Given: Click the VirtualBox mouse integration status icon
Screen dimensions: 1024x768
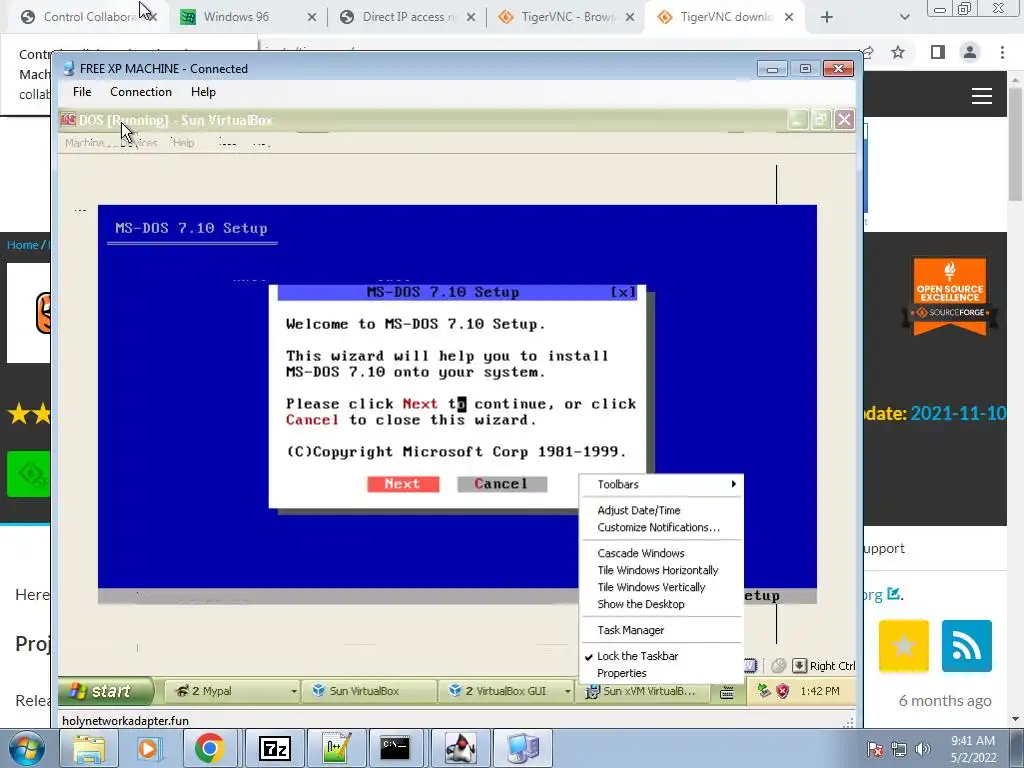Looking at the screenshot, I should click(x=778, y=665).
